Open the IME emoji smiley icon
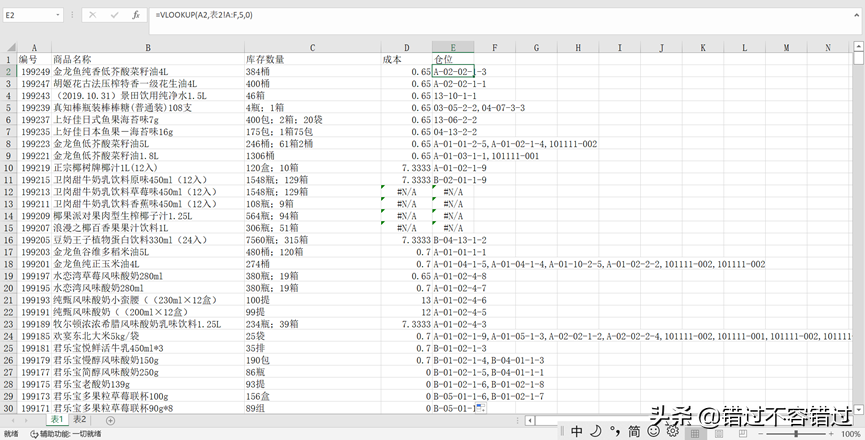This screenshot has height=440, width=865. (x=653, y=431)
